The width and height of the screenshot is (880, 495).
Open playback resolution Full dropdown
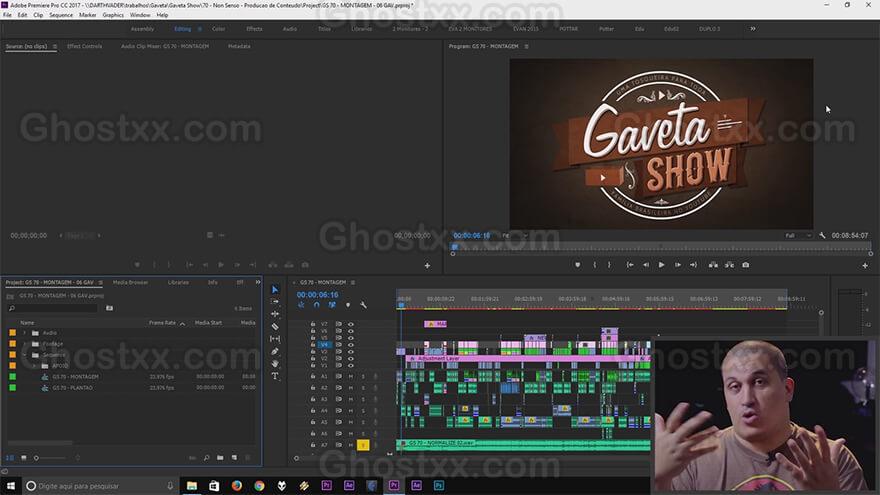pyautogui.click(x=798, y=236)
